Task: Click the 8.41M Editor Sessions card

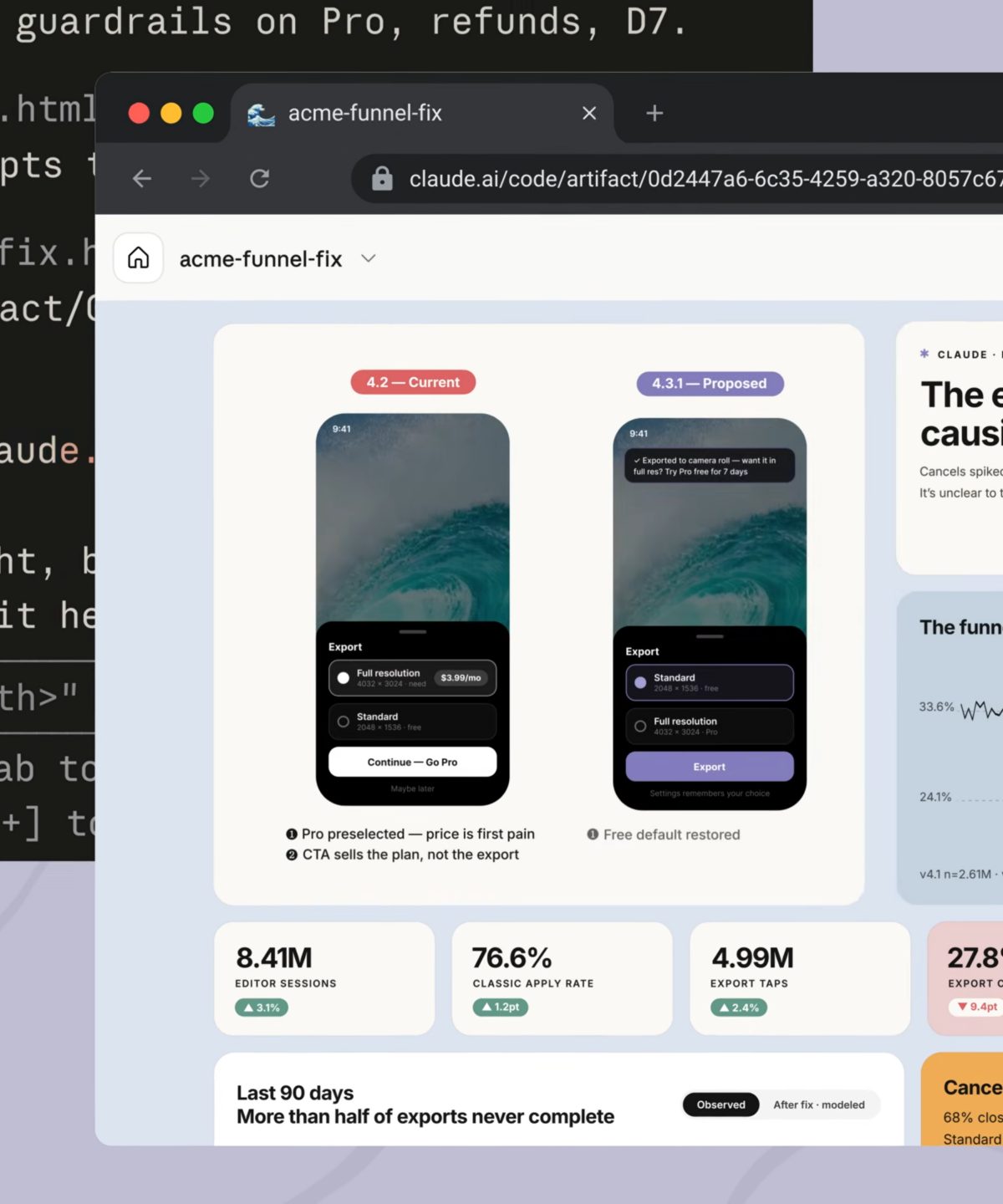Action: coord(324,978)
